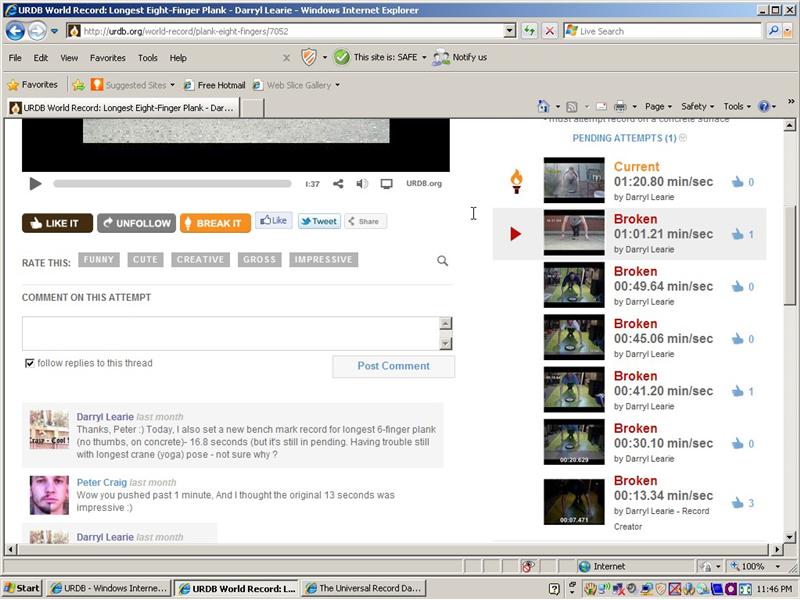Click the BREAK IT button
The height and width of the screenshot is (600, 800).
pyautogui.click(x=215, y=223)
